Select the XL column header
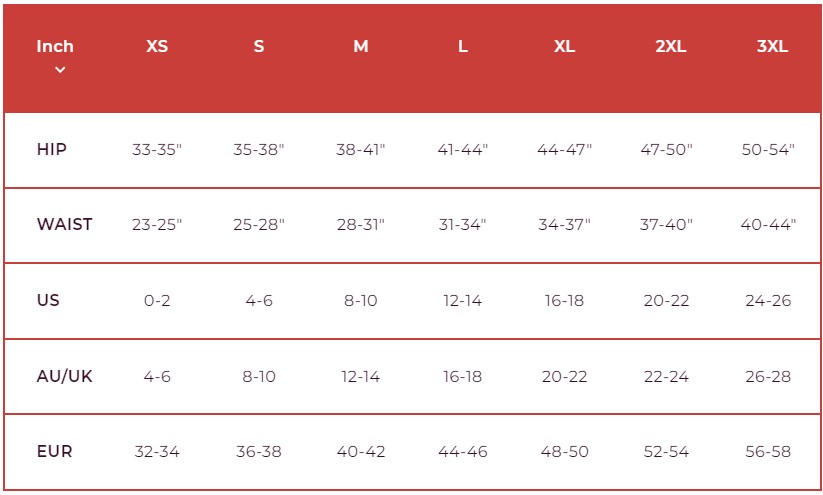This screenshot has width=823, height=495. click(565, 46)
